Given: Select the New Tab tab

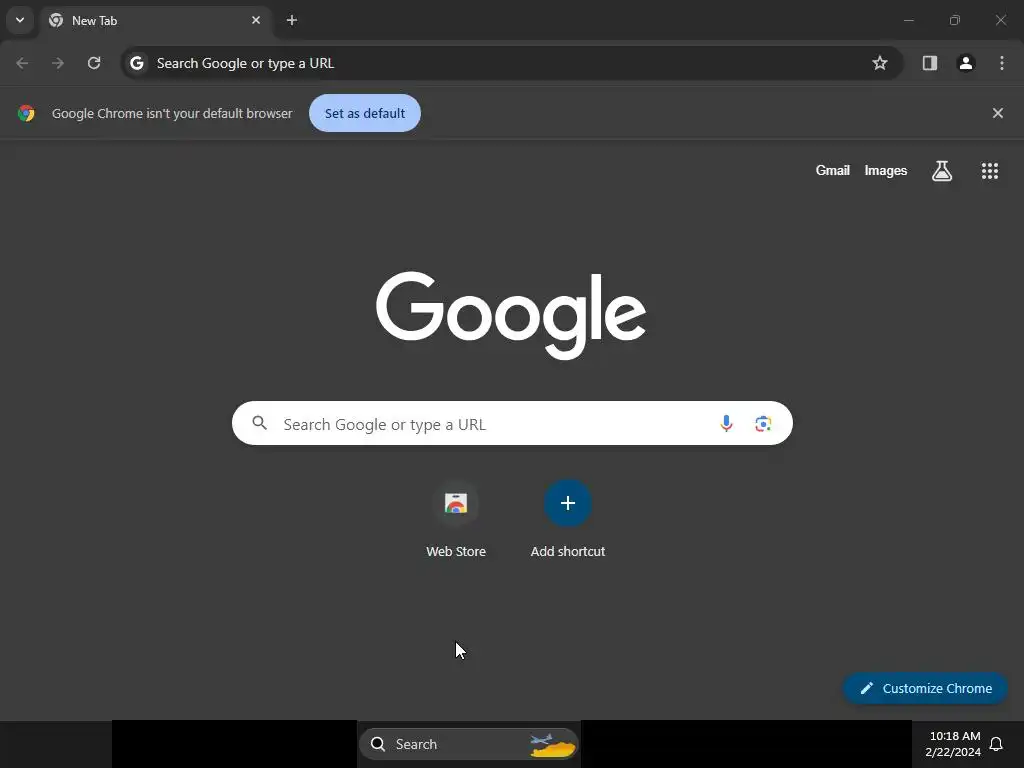Looking at the screenshot, I should [x=155, y=21].
